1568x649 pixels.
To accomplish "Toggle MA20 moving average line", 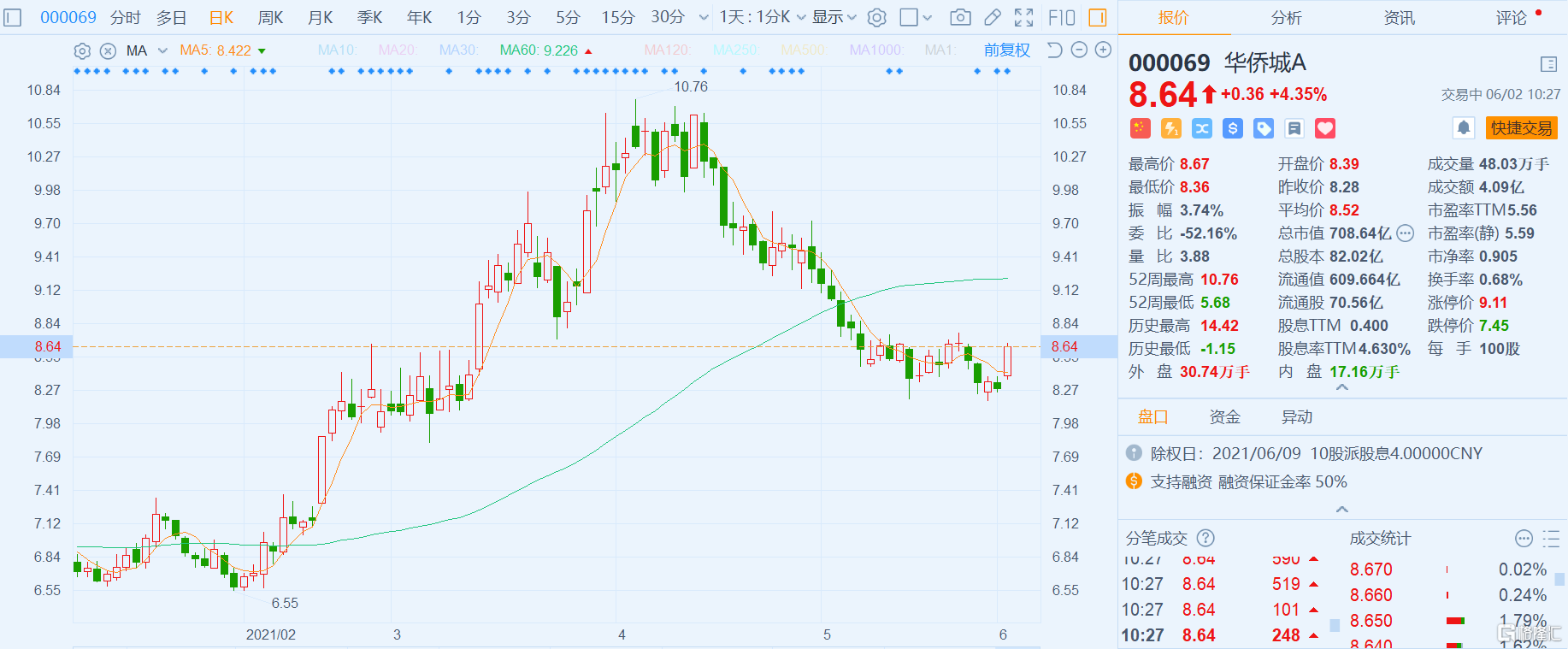I will click(x=398, y=50).
